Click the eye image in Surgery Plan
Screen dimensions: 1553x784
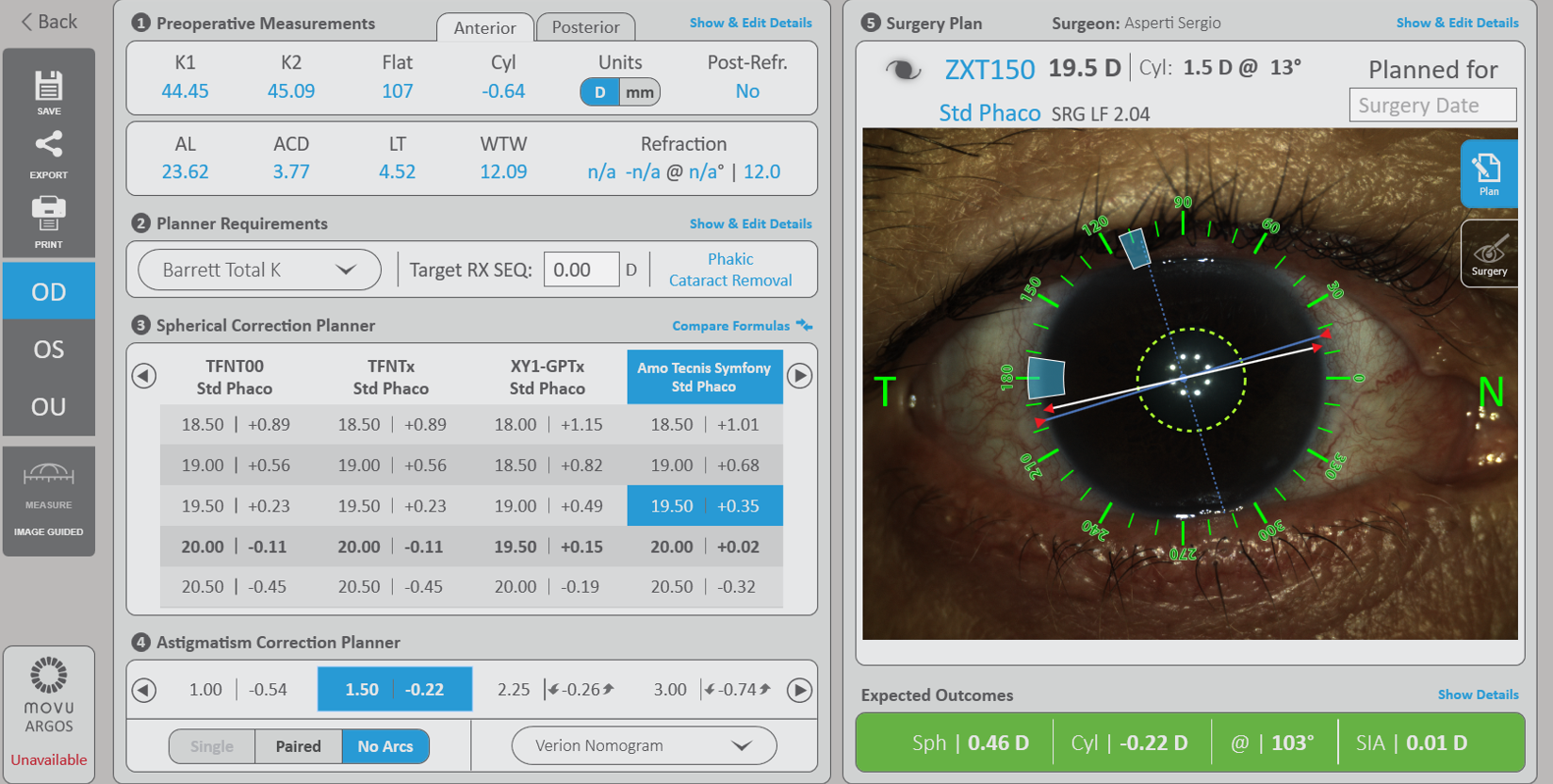[x=1189, y=384]
